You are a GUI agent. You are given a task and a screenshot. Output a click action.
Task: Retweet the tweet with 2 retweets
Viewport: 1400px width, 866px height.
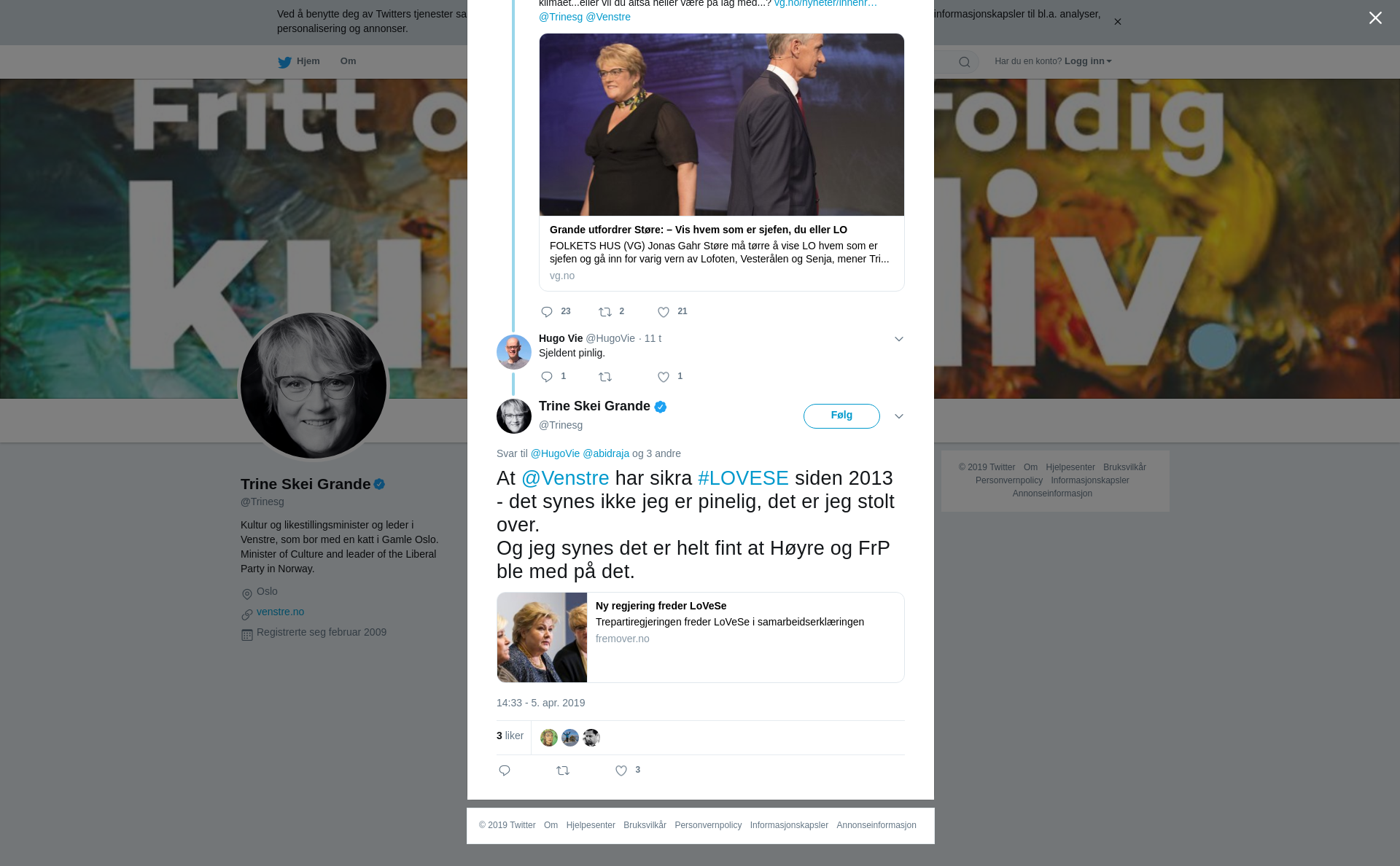click(x=605, y=312)
